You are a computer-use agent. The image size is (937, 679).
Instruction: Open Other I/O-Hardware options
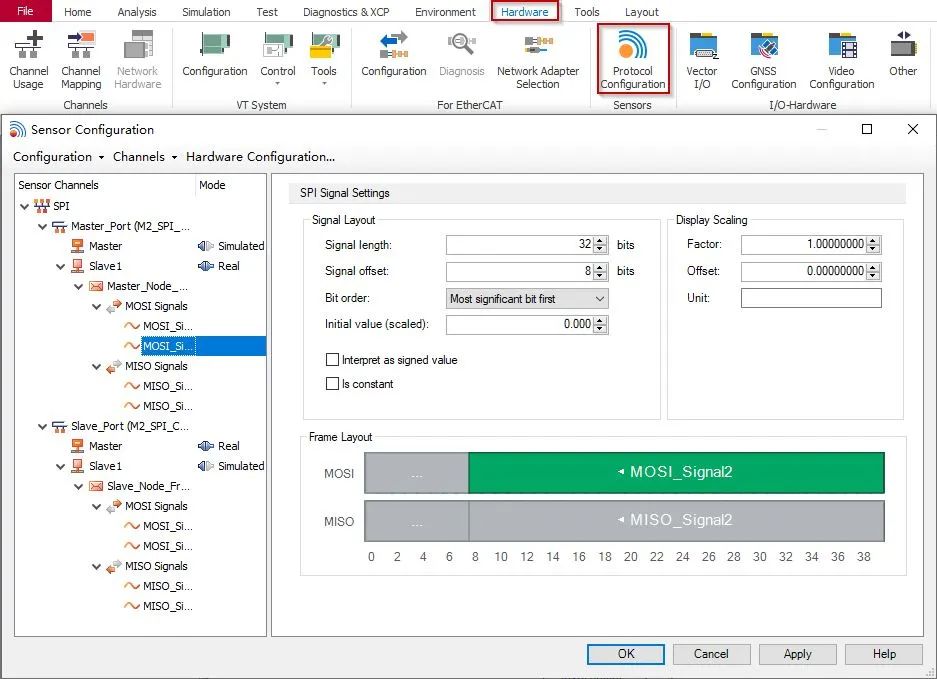tap(903, 55)
